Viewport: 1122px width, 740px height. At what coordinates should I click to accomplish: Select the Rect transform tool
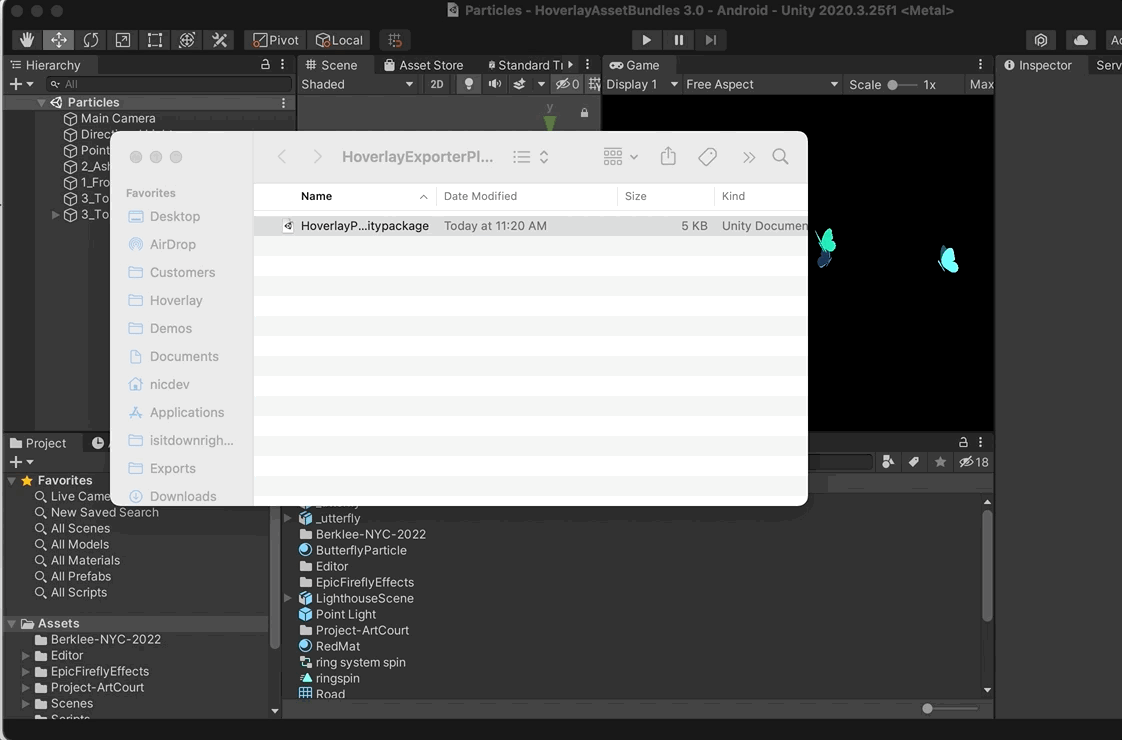pos(155,40)
